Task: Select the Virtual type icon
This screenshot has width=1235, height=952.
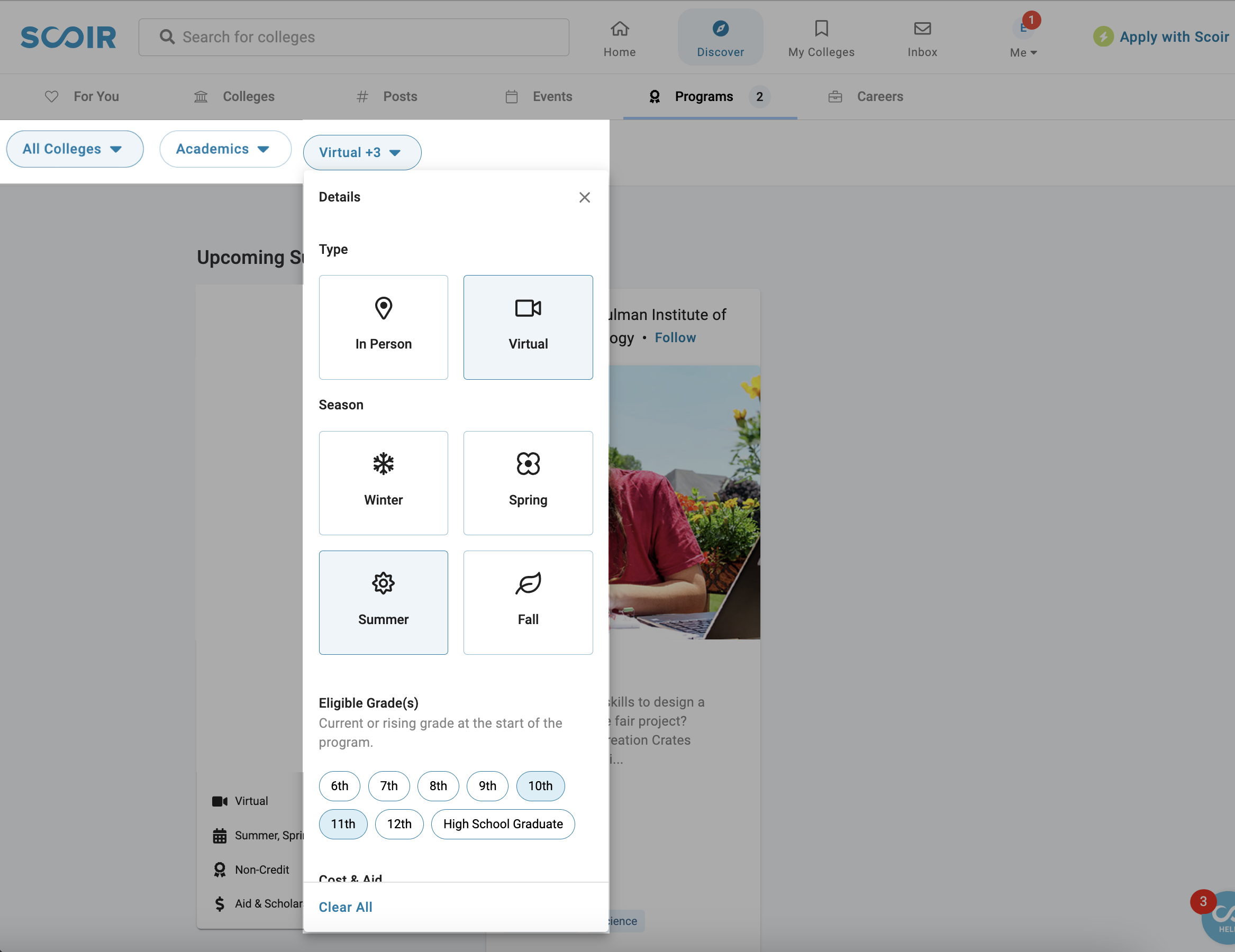Action: [527, 307]
